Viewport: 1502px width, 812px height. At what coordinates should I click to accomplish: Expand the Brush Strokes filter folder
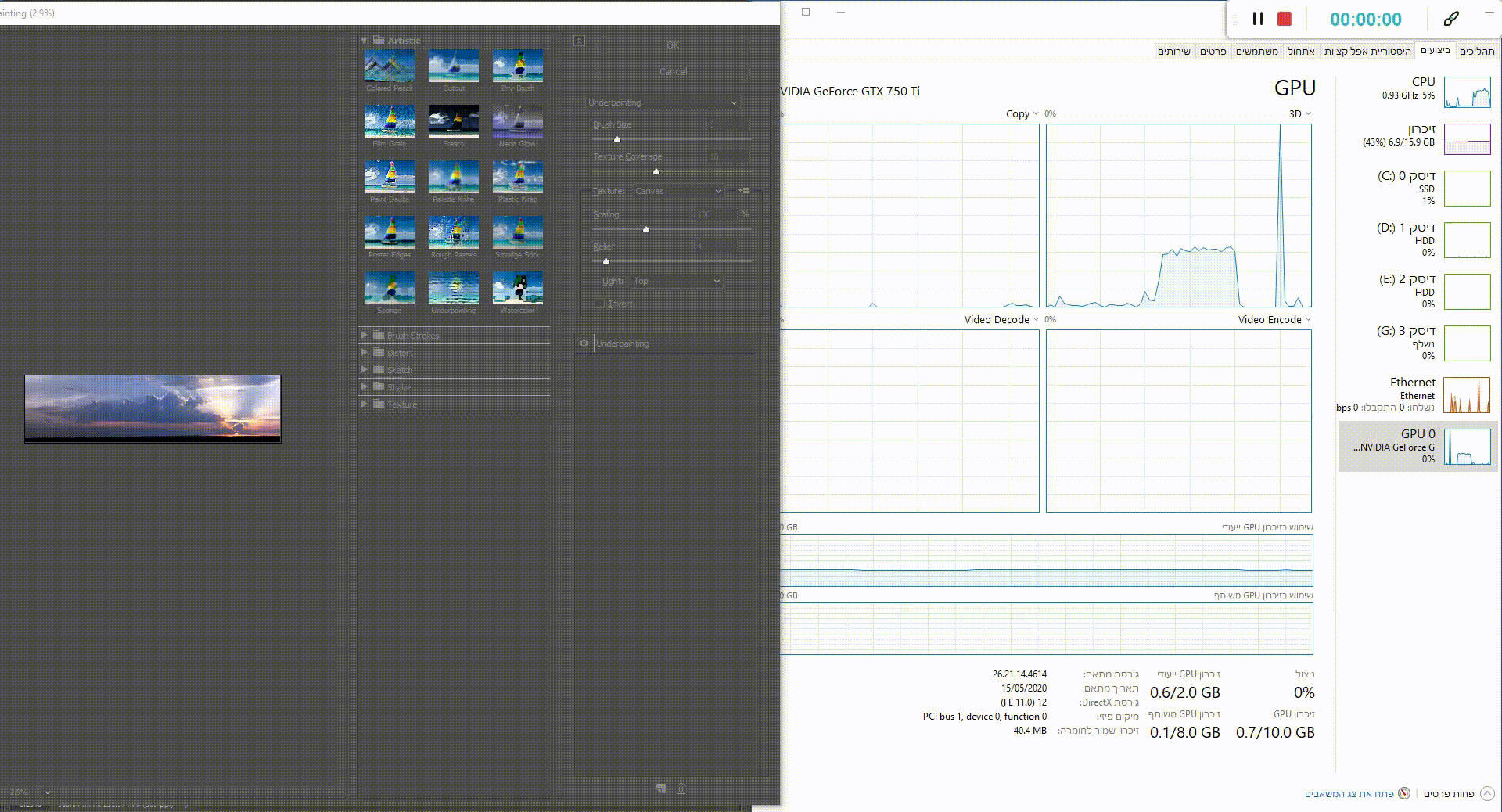(x=364, y=335)
